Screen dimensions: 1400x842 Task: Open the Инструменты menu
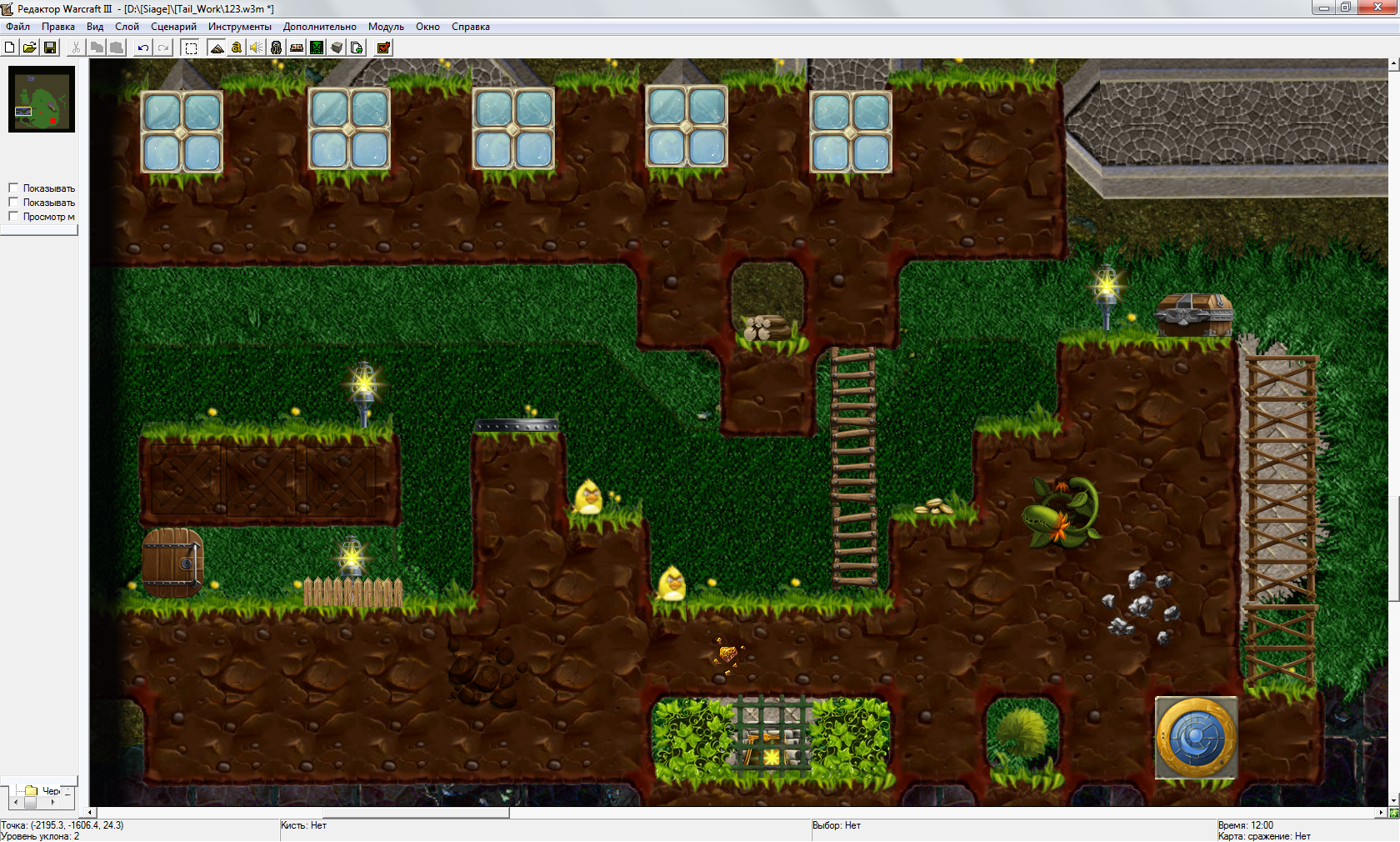coord(240,27)
